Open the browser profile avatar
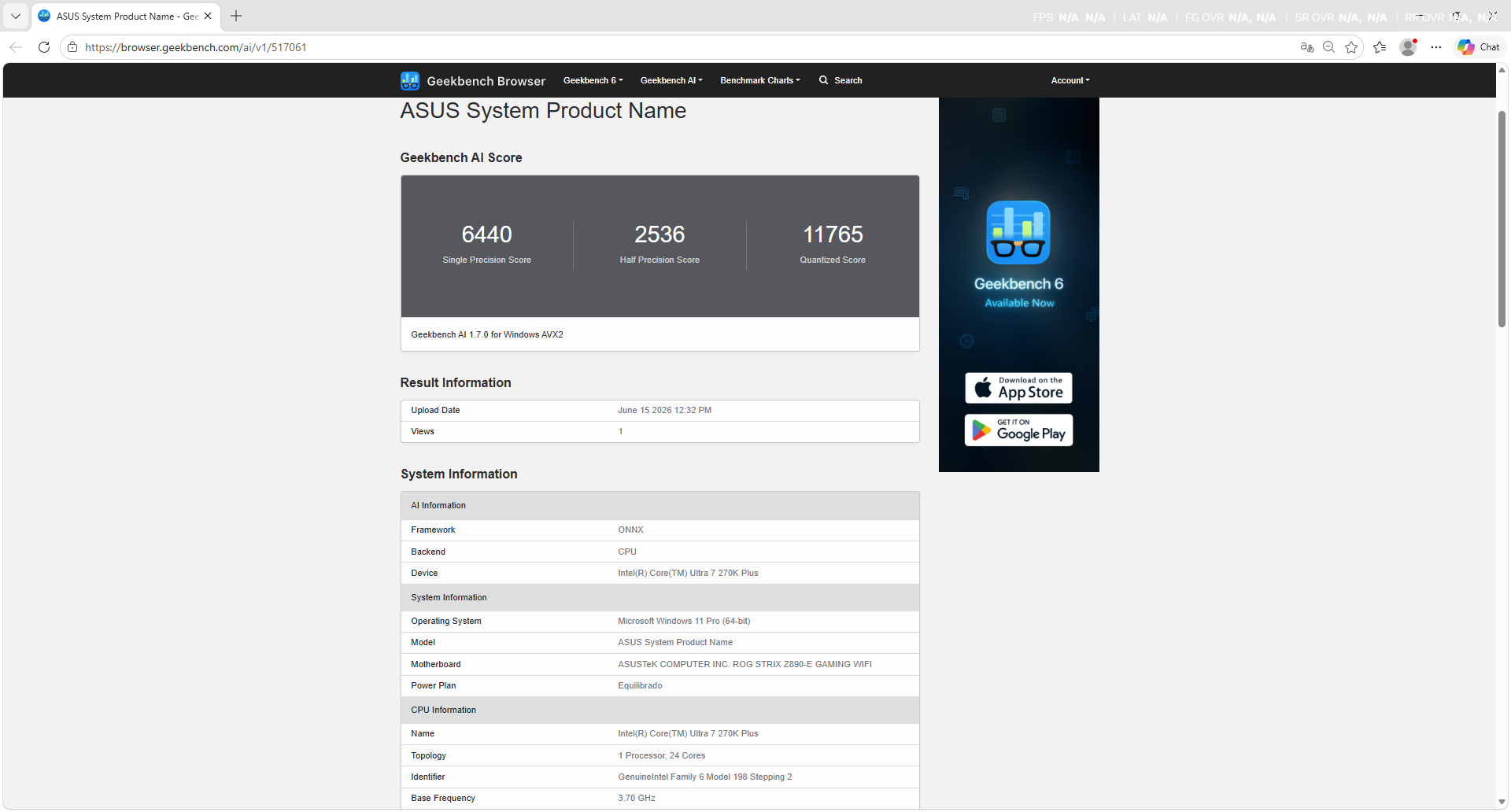The height and width of the screenshot is (812, 1511). point(1408,47)
